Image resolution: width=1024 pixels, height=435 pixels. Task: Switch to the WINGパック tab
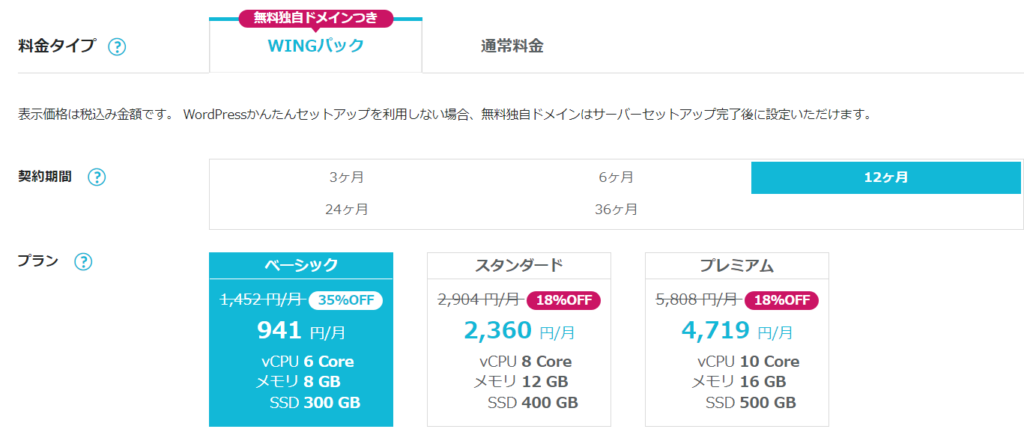315,46
